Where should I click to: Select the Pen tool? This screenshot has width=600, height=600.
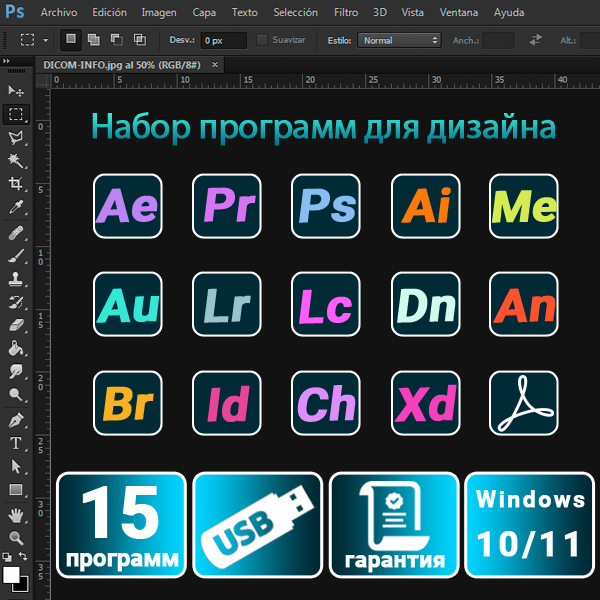(16, 420)
